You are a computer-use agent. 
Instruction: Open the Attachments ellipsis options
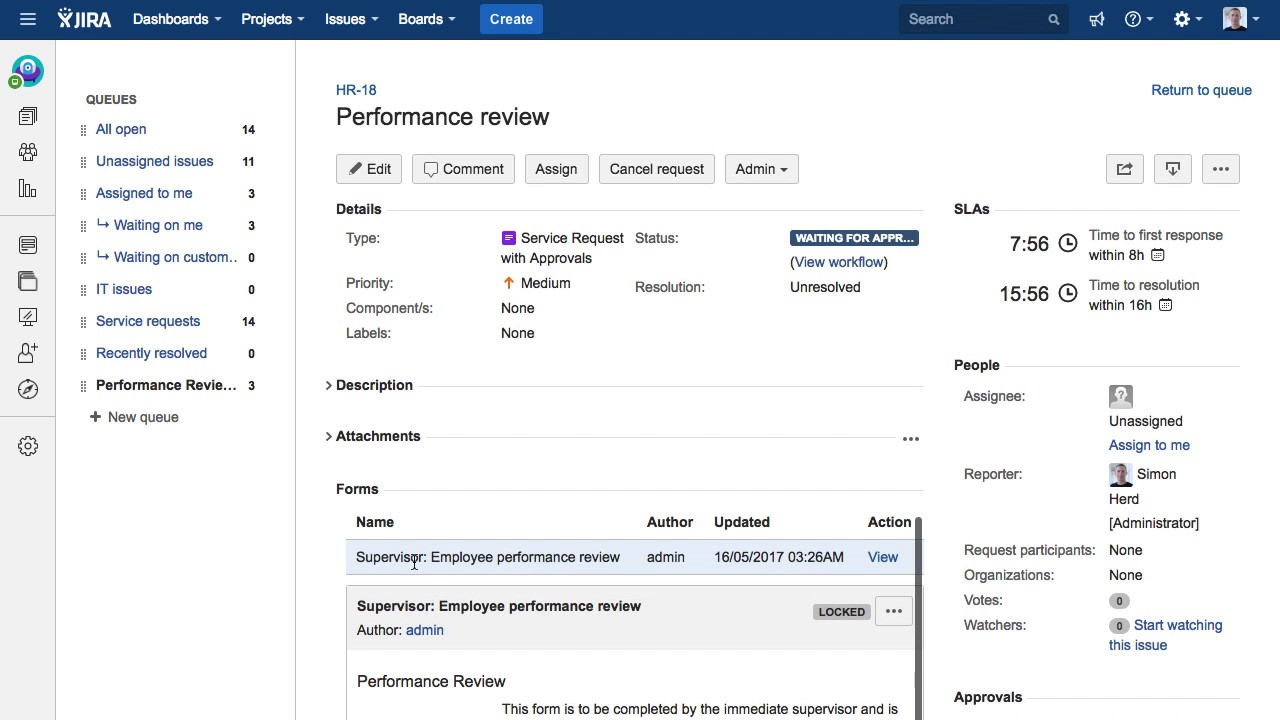[x=911, y=438]
